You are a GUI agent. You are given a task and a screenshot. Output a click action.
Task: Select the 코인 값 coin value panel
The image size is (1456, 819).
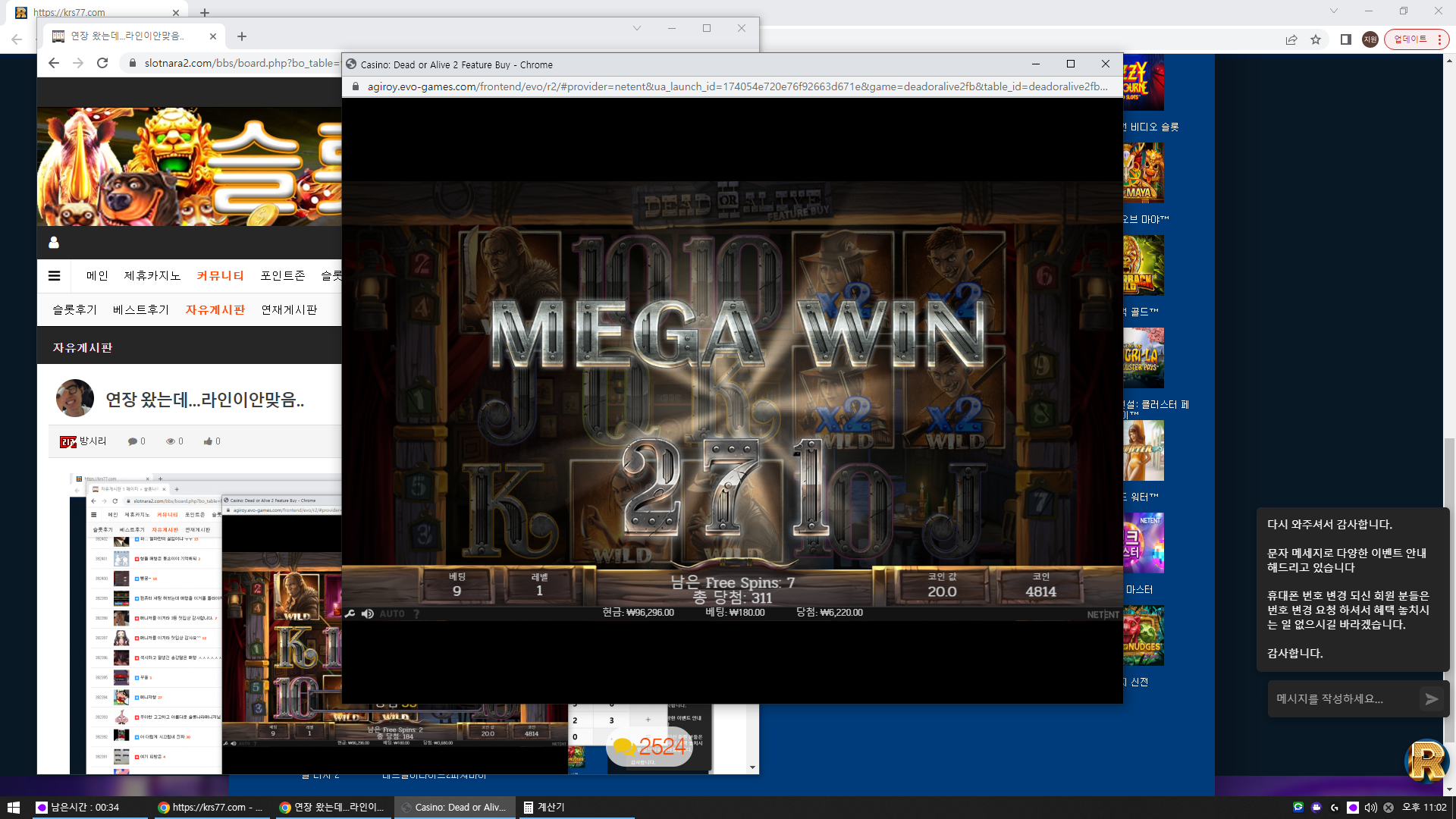(x=942, y=585)
